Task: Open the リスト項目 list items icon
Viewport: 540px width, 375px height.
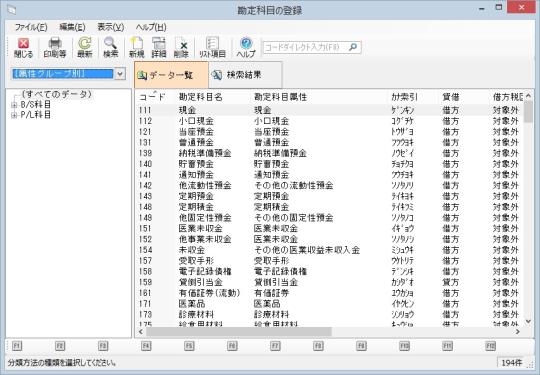Action: pyautogui.click(x=212, y=48)
